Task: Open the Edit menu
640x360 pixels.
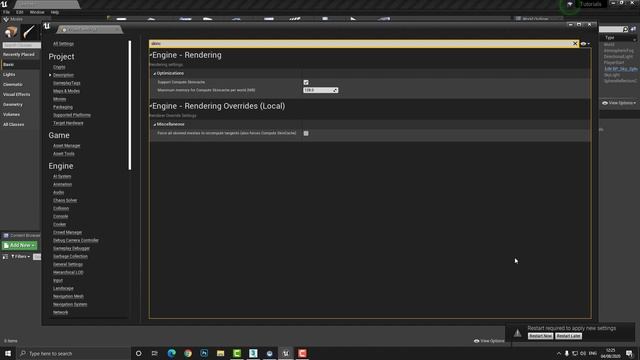Action: [x=20, y=12]
